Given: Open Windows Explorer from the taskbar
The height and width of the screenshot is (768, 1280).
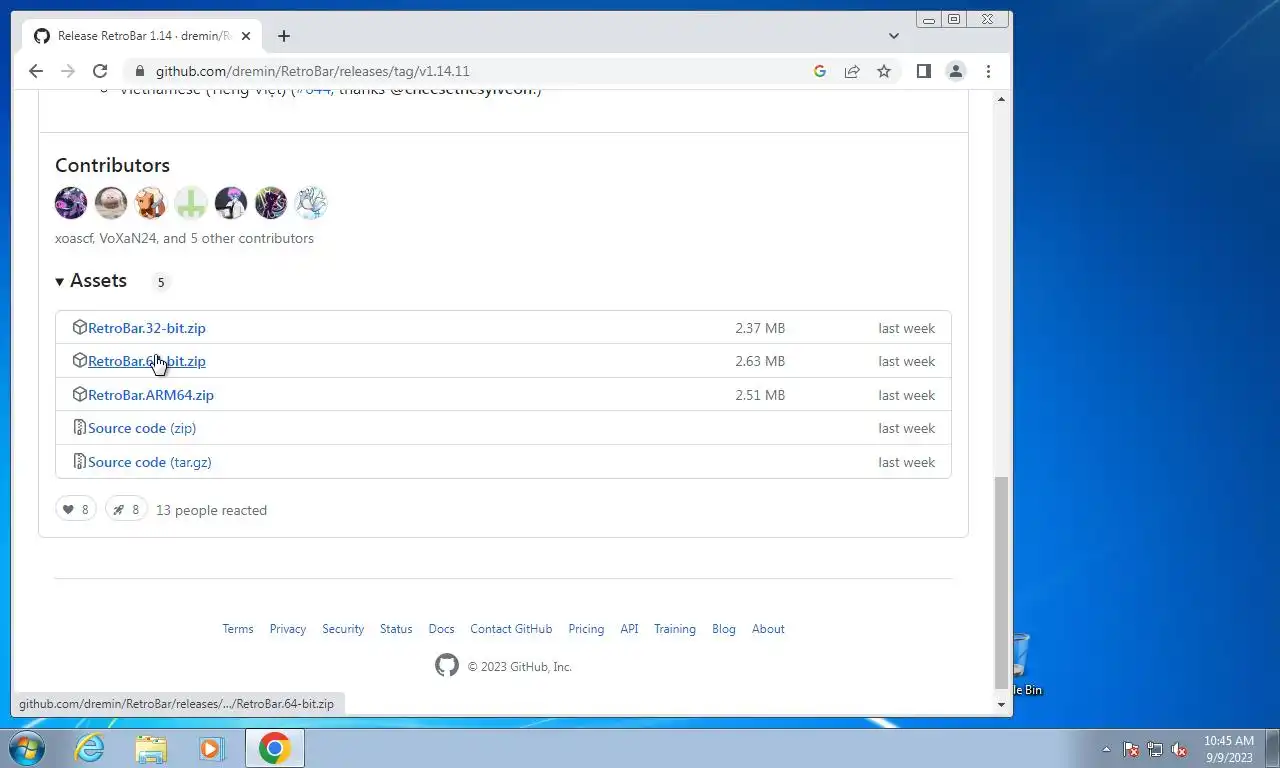Looking at the screenshot, I should click(151, 748).
